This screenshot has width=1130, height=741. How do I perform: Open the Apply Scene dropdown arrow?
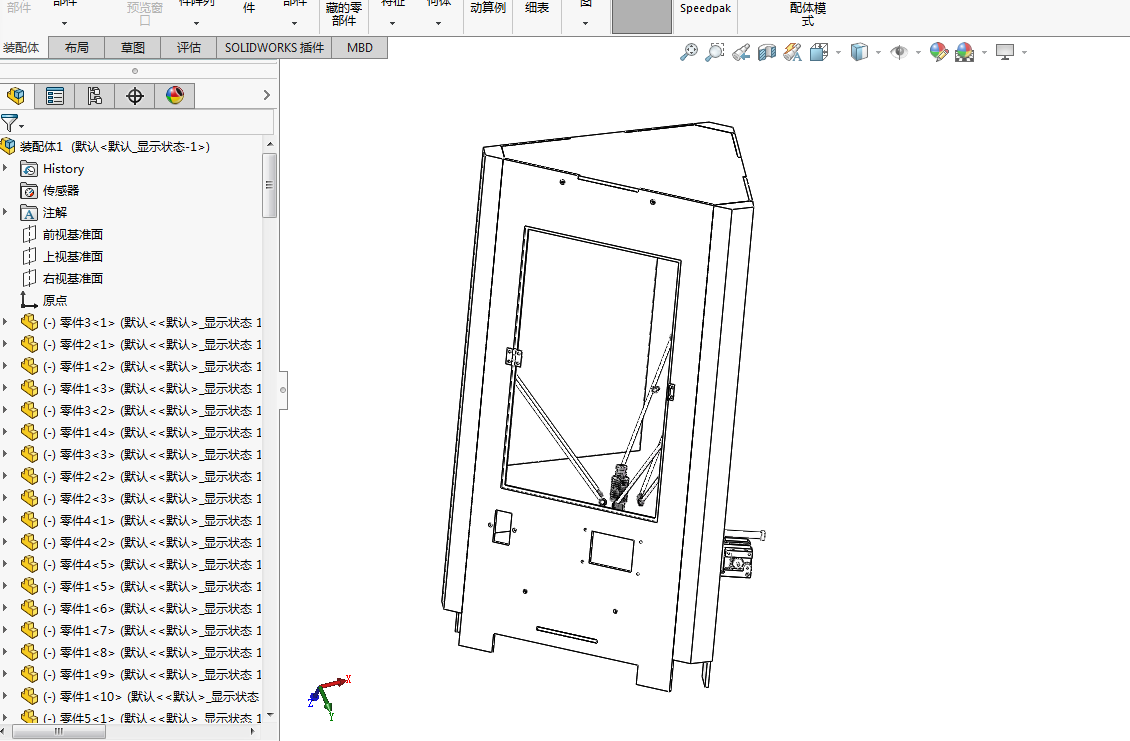(x=984, y=53)
